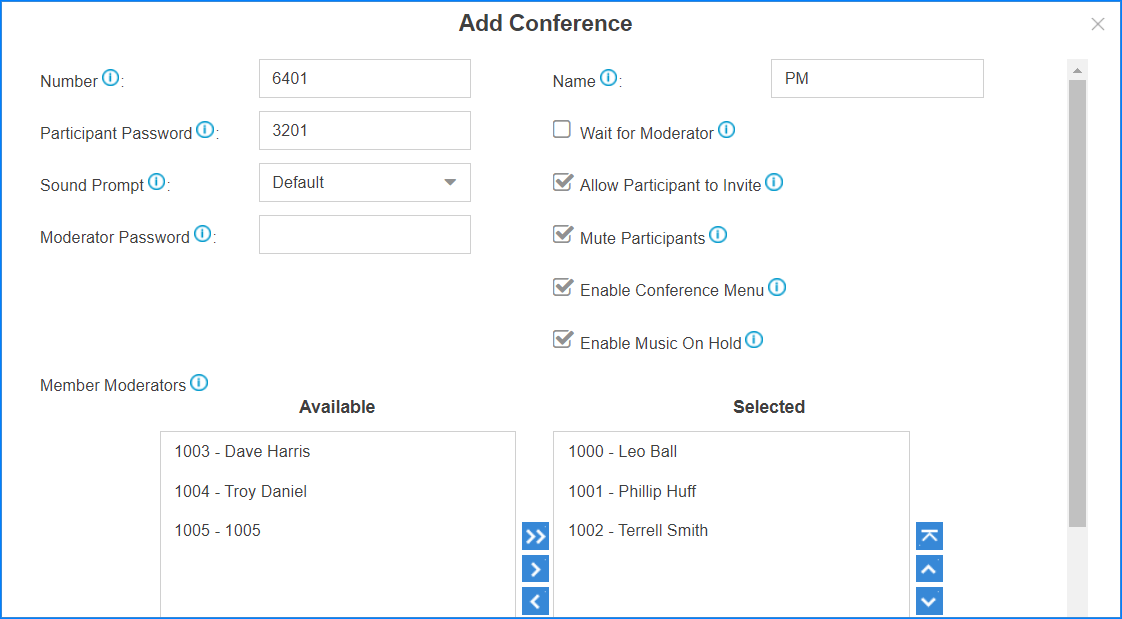Open the Sound Prompt dropdown

point(365,182)
